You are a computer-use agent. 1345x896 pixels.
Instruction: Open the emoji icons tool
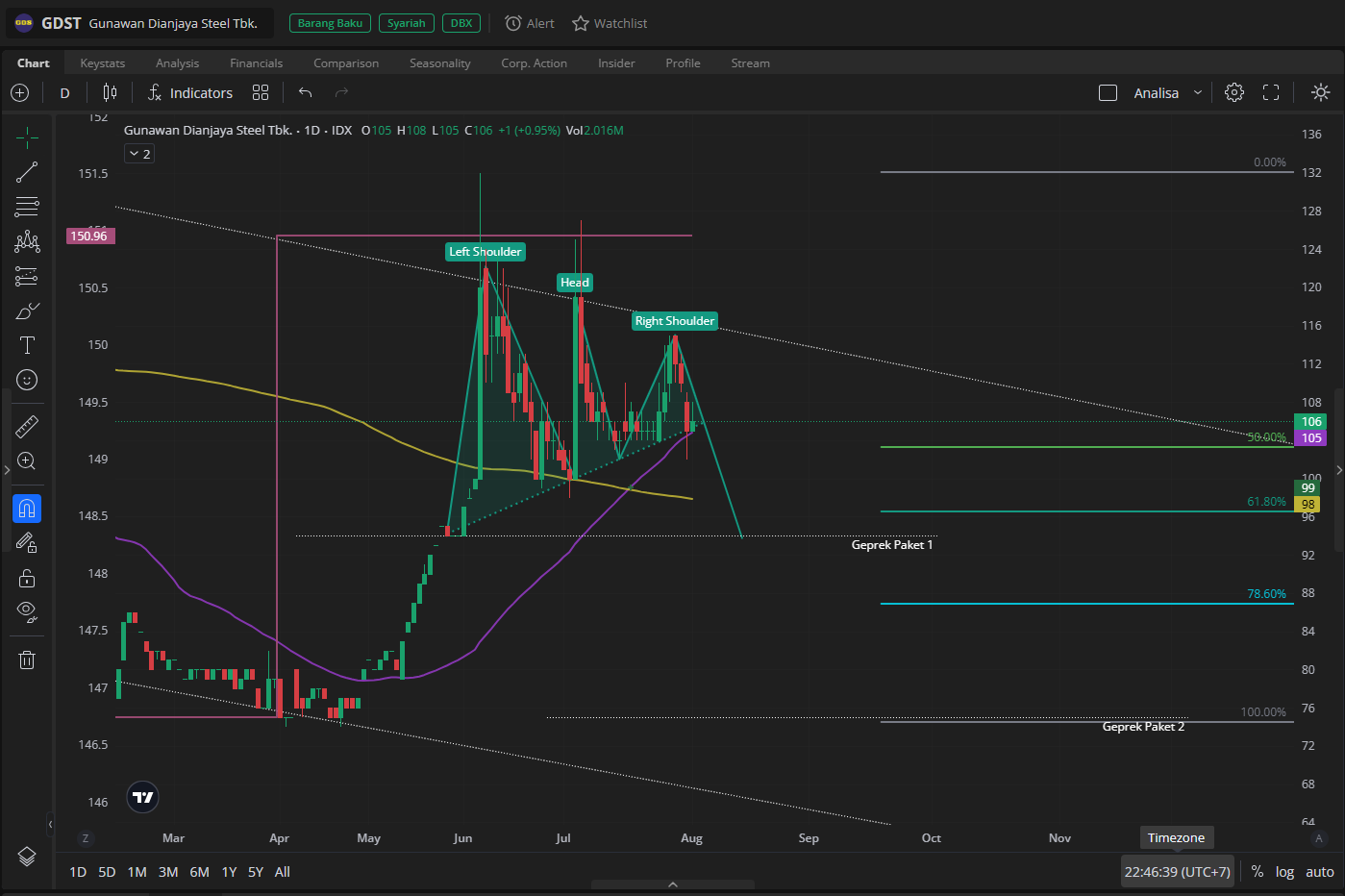27,380
